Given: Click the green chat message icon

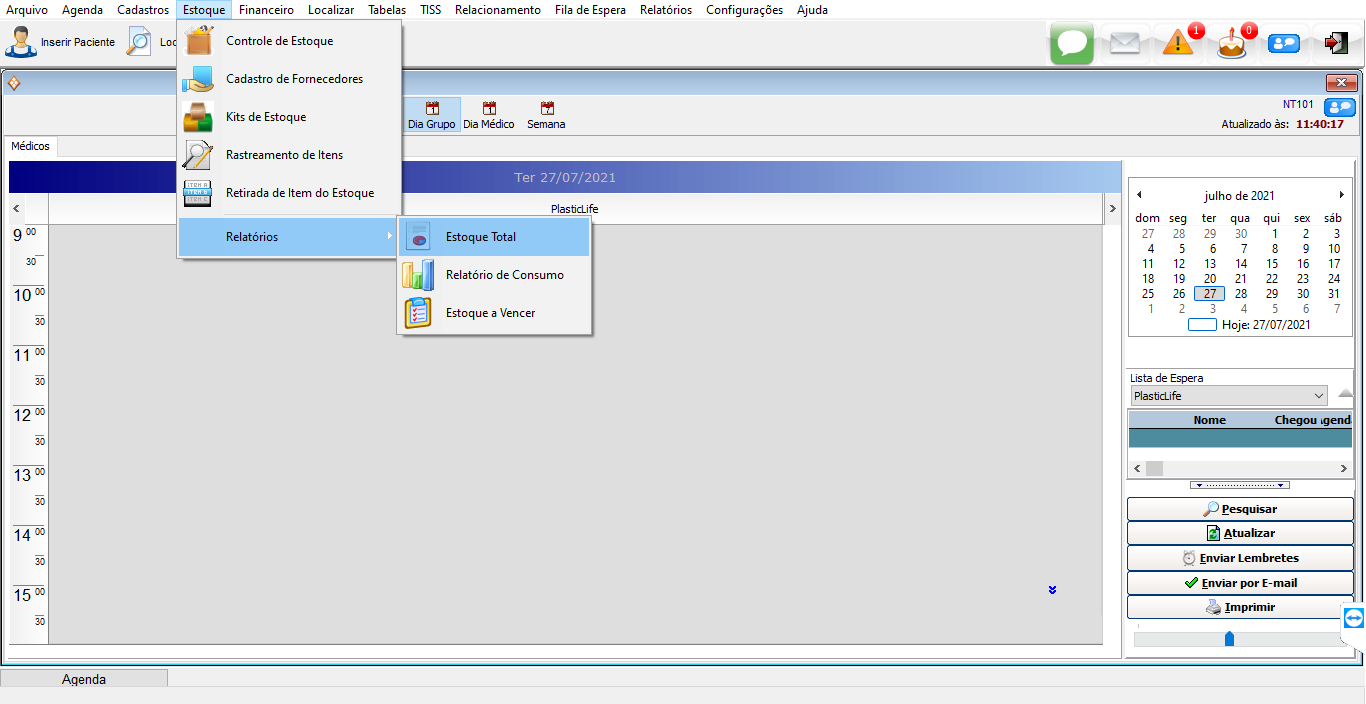Looking at the screenshot, I should coord(1071,44).
